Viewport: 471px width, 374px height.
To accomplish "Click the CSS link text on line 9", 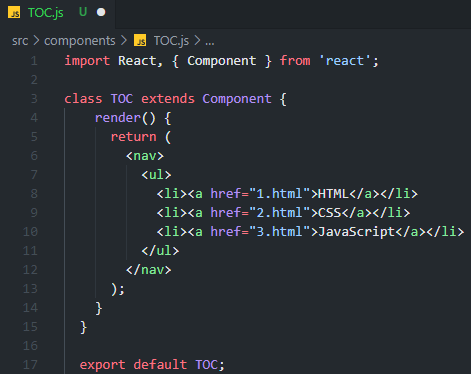I will pos(330,213).
